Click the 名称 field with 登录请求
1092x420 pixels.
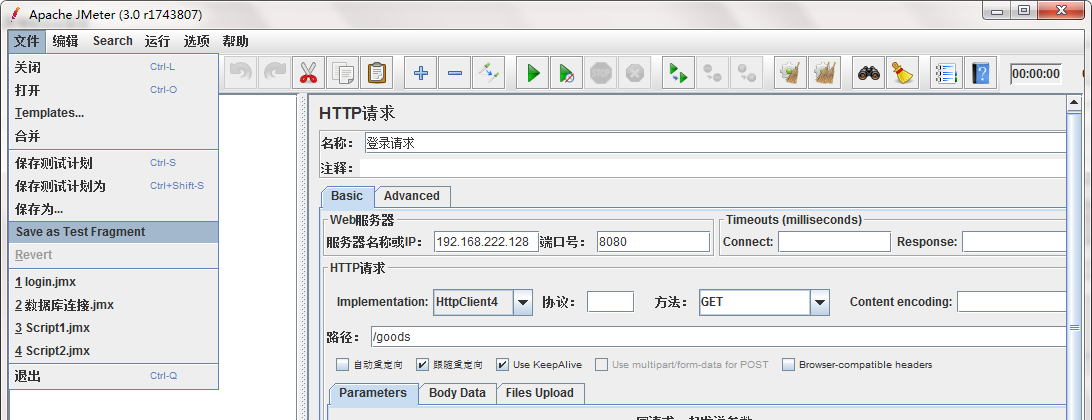(715, 143)
